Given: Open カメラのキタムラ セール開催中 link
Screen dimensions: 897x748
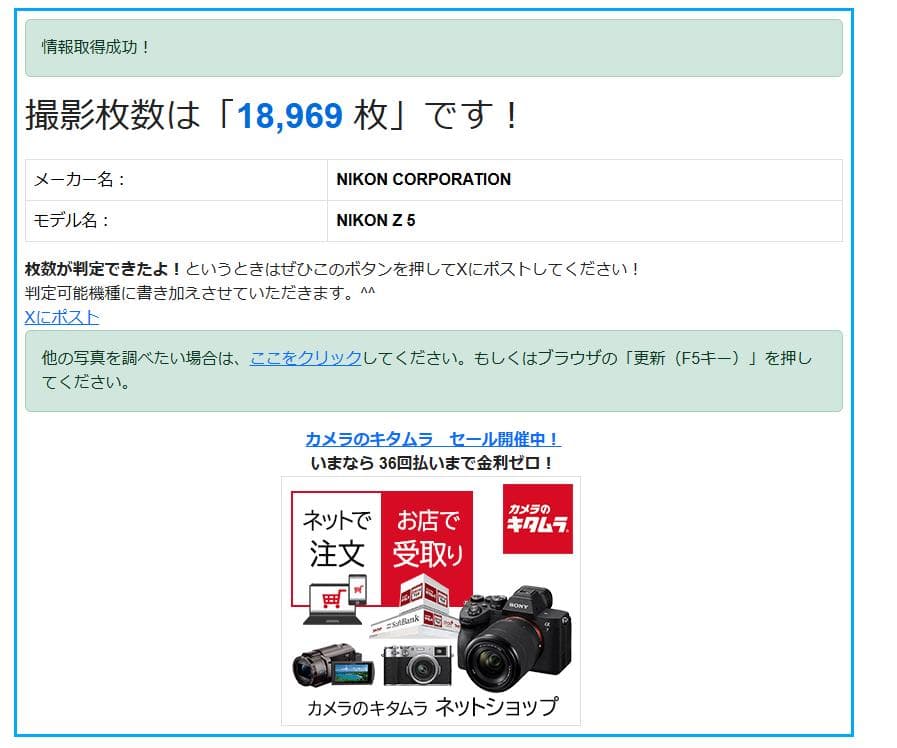Looking at the screenshot, I should [432, 439].
